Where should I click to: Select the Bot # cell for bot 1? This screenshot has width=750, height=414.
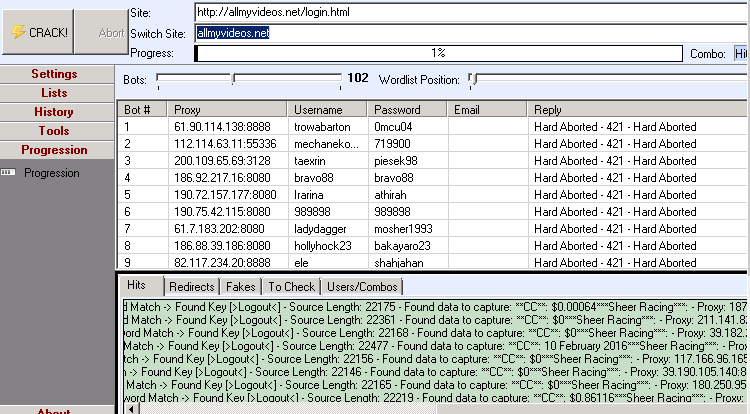tap(143, 127)
